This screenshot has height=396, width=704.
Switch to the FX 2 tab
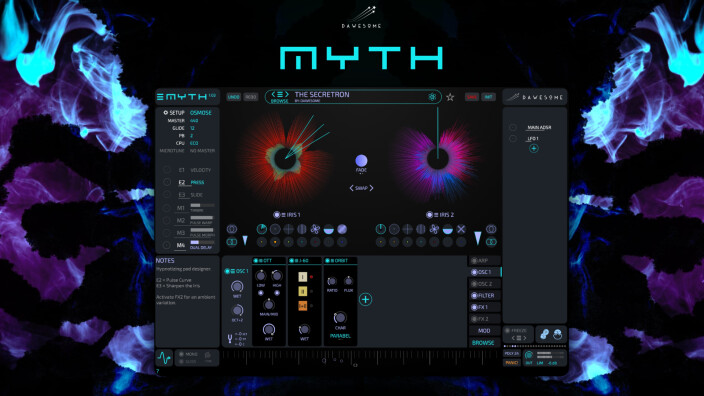(x=484, y=319)
